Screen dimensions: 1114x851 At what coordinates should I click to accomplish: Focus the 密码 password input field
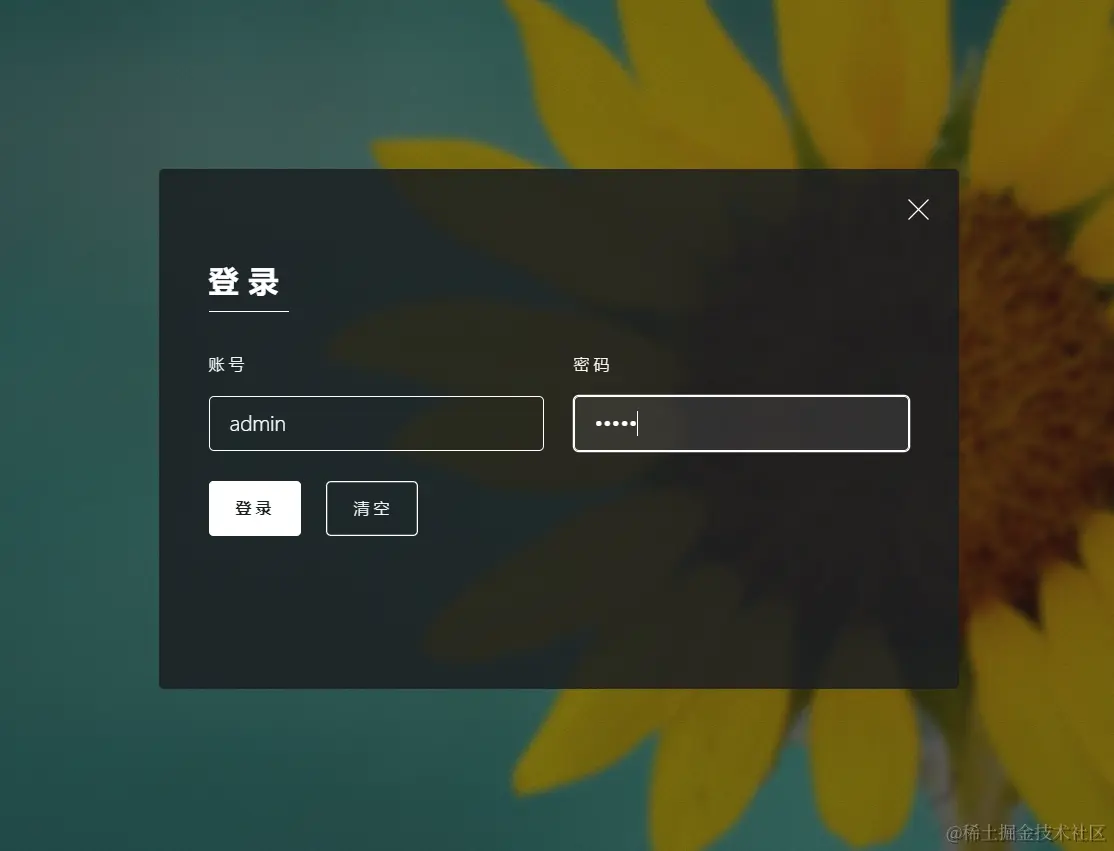pos(741,423)
